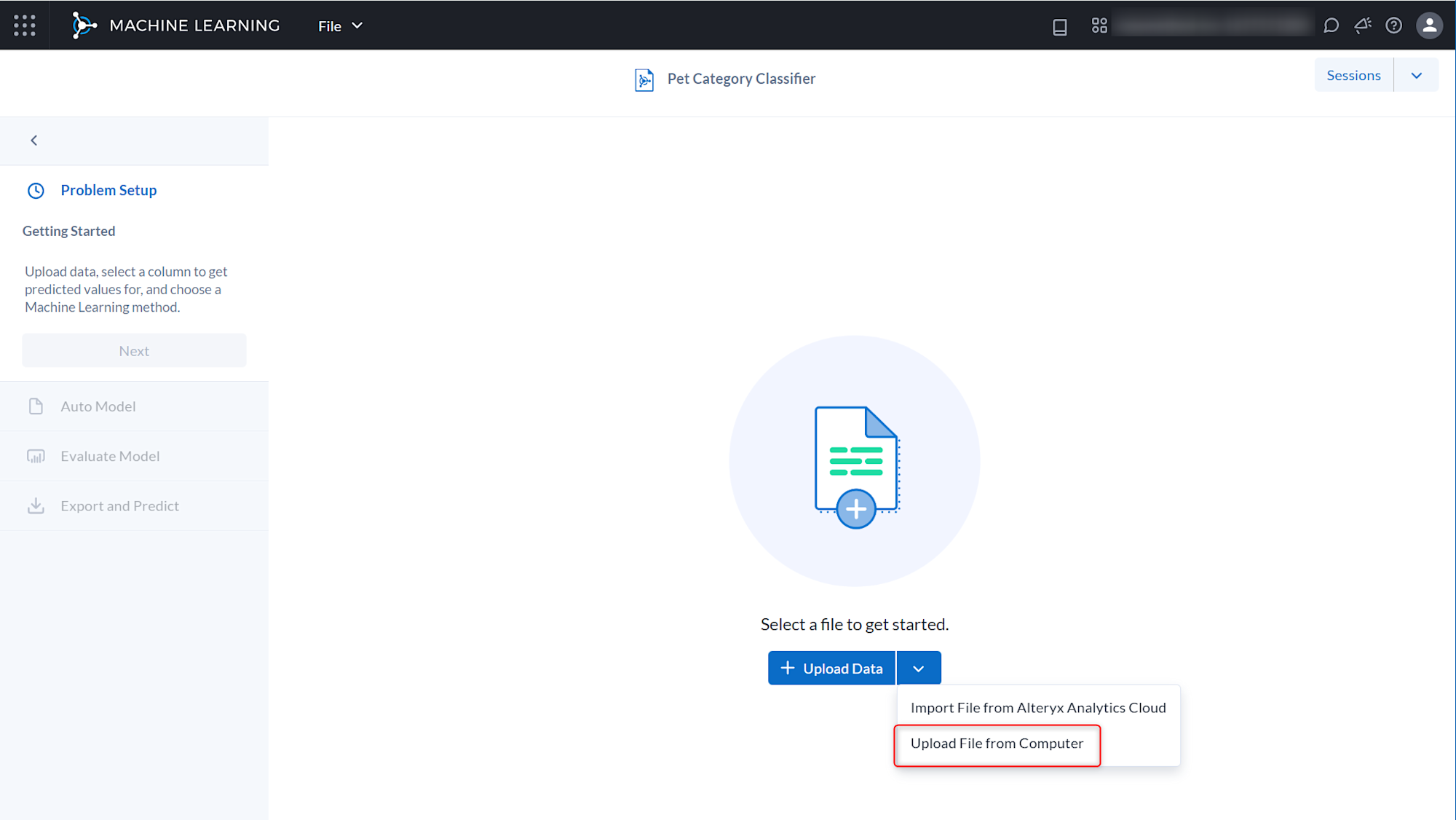The image size is (1456, 820).
Task: Click the workspace grid icon in header
Action: click(1099, 25)
